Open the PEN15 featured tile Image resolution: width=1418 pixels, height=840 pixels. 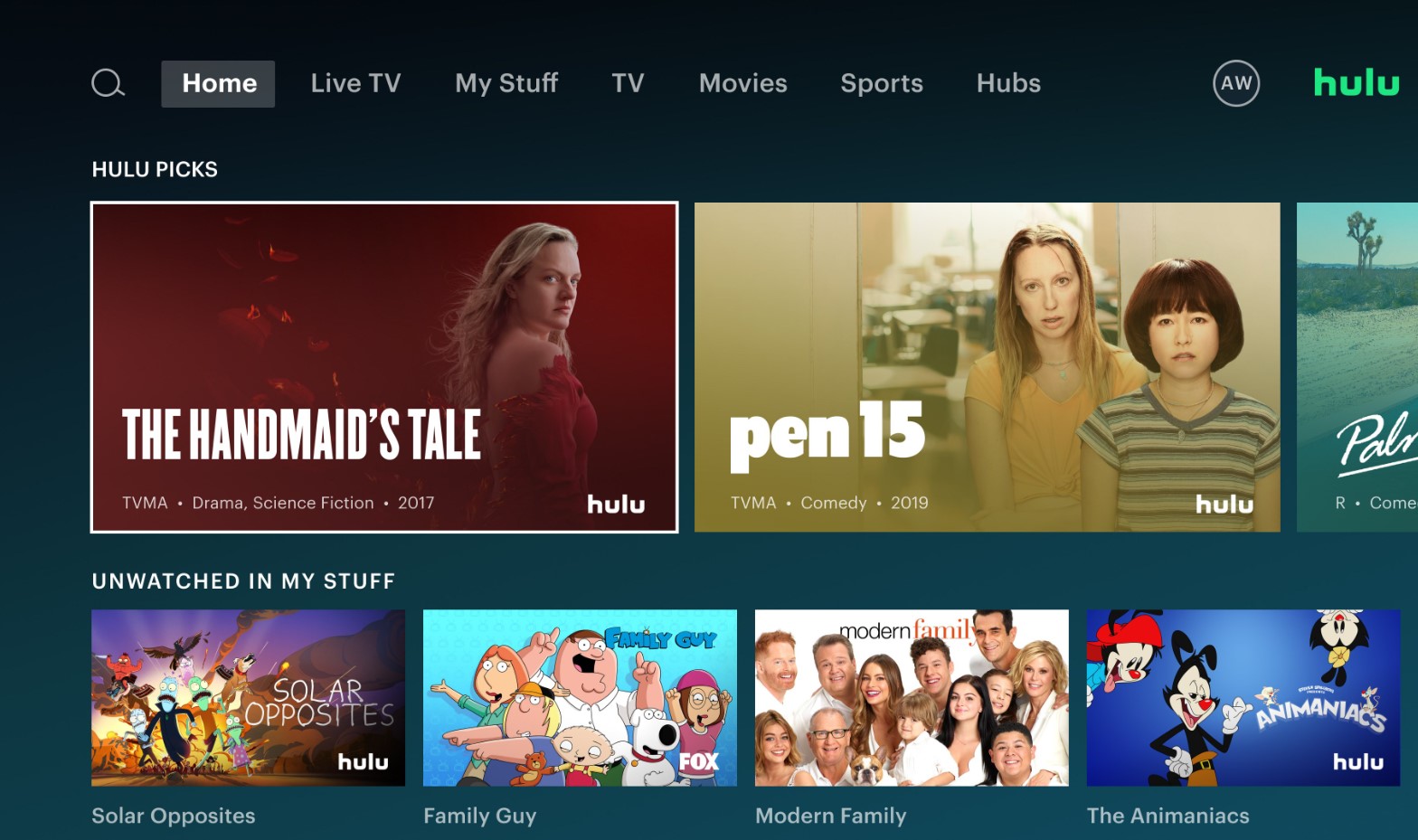point(987,367)
